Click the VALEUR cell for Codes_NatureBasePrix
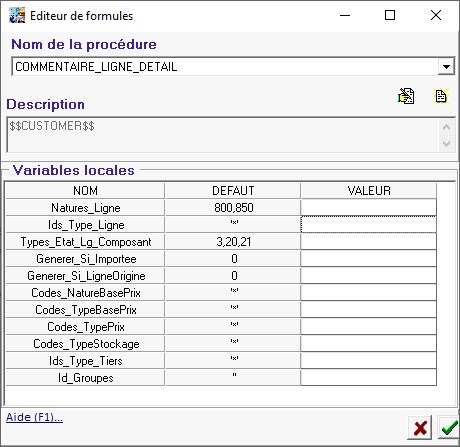This screenshot has width=460, height=447. [x=369, y=293]
